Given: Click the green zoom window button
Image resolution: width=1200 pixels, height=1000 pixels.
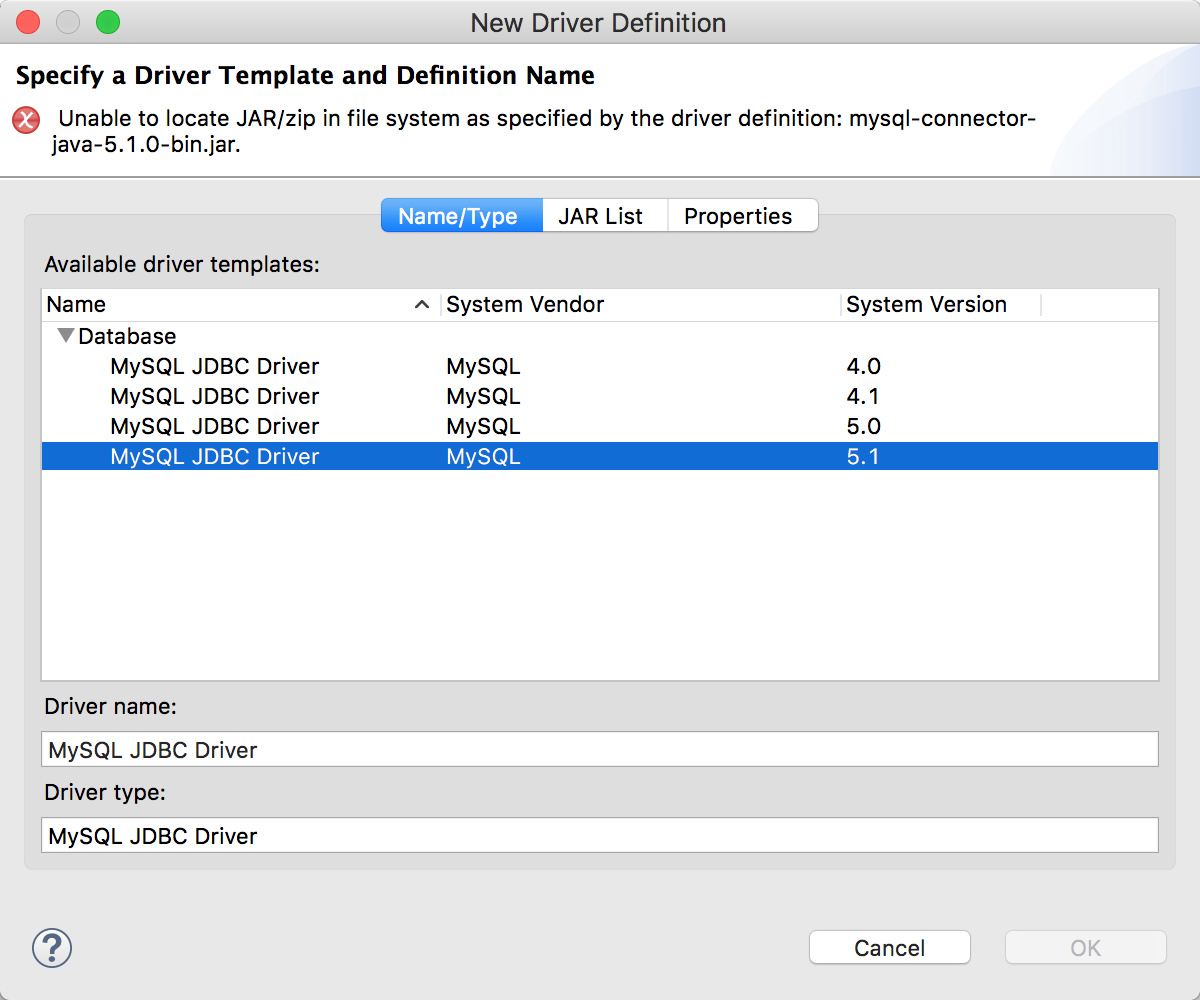Looking at the screenshot, I should [x=107, y=22].
